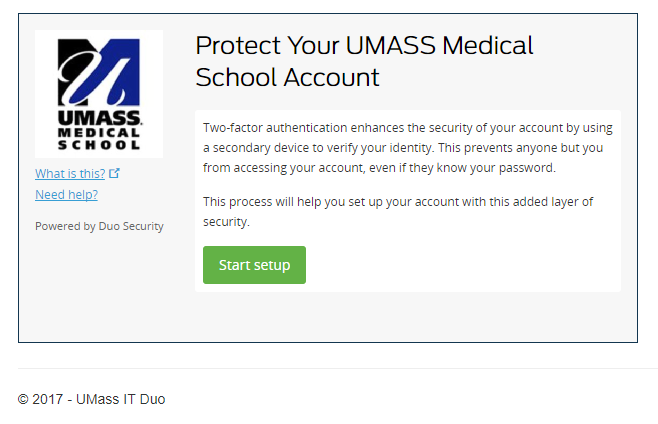Viewport: 658px width, 424px height.
Task: Open the 'Need help?' link
Action: [66, 194]
